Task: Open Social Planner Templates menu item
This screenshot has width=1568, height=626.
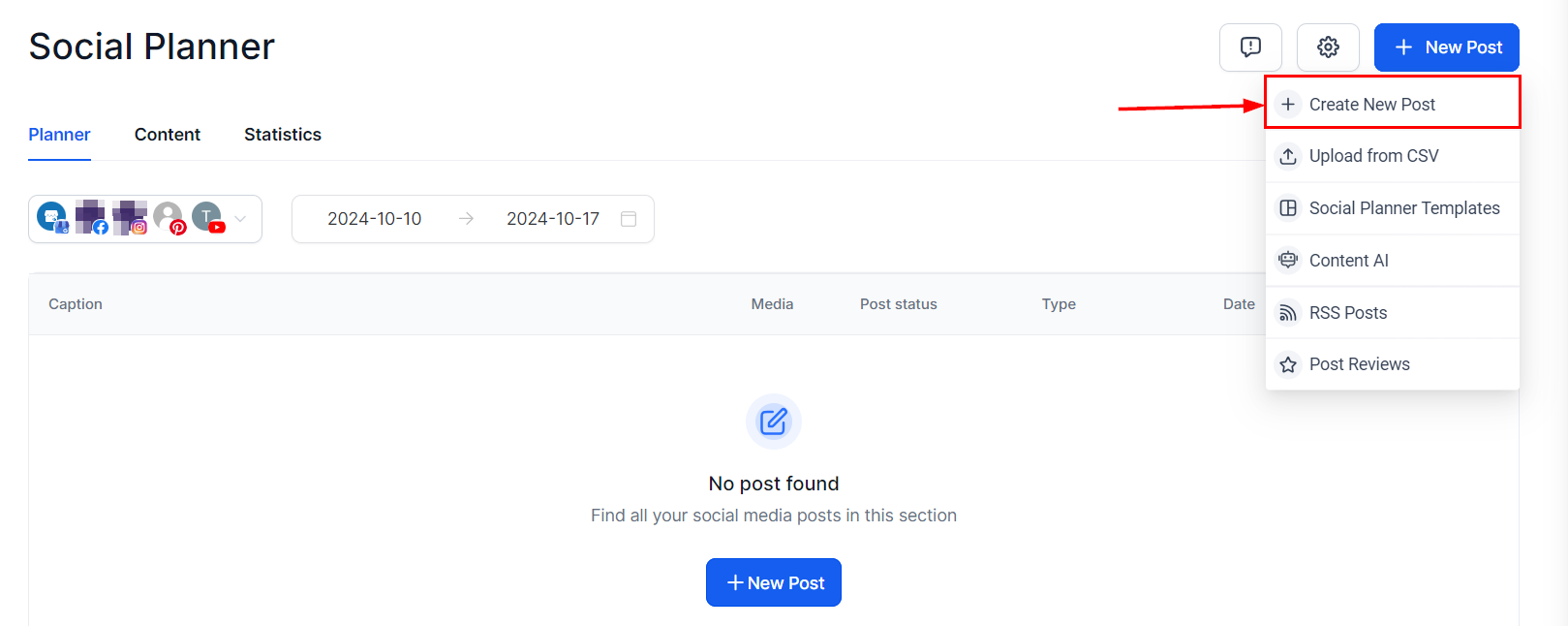Action: (x=1403, y=208)
